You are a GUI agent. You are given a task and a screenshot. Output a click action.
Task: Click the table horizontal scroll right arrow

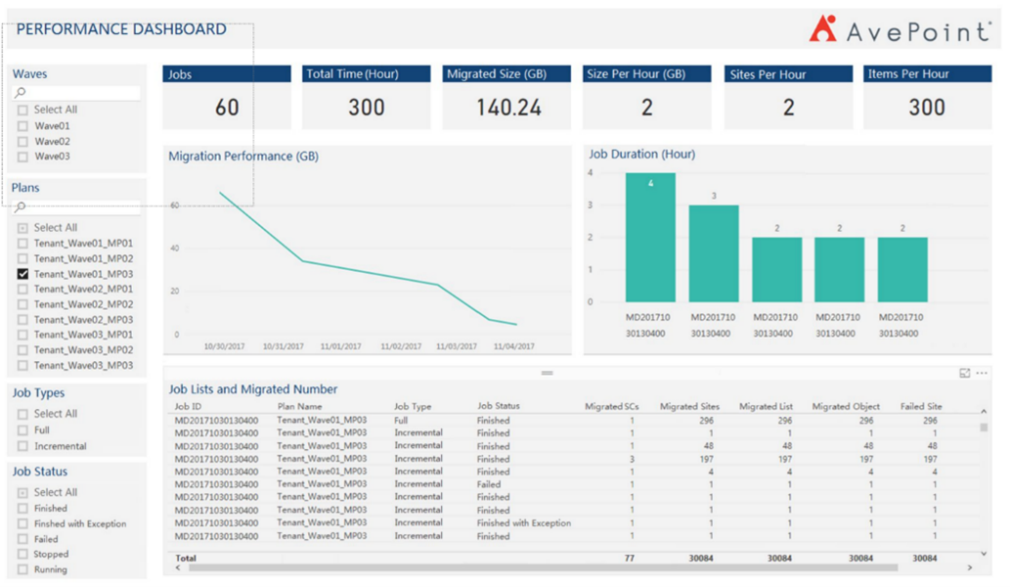click(x=970, y=568)
